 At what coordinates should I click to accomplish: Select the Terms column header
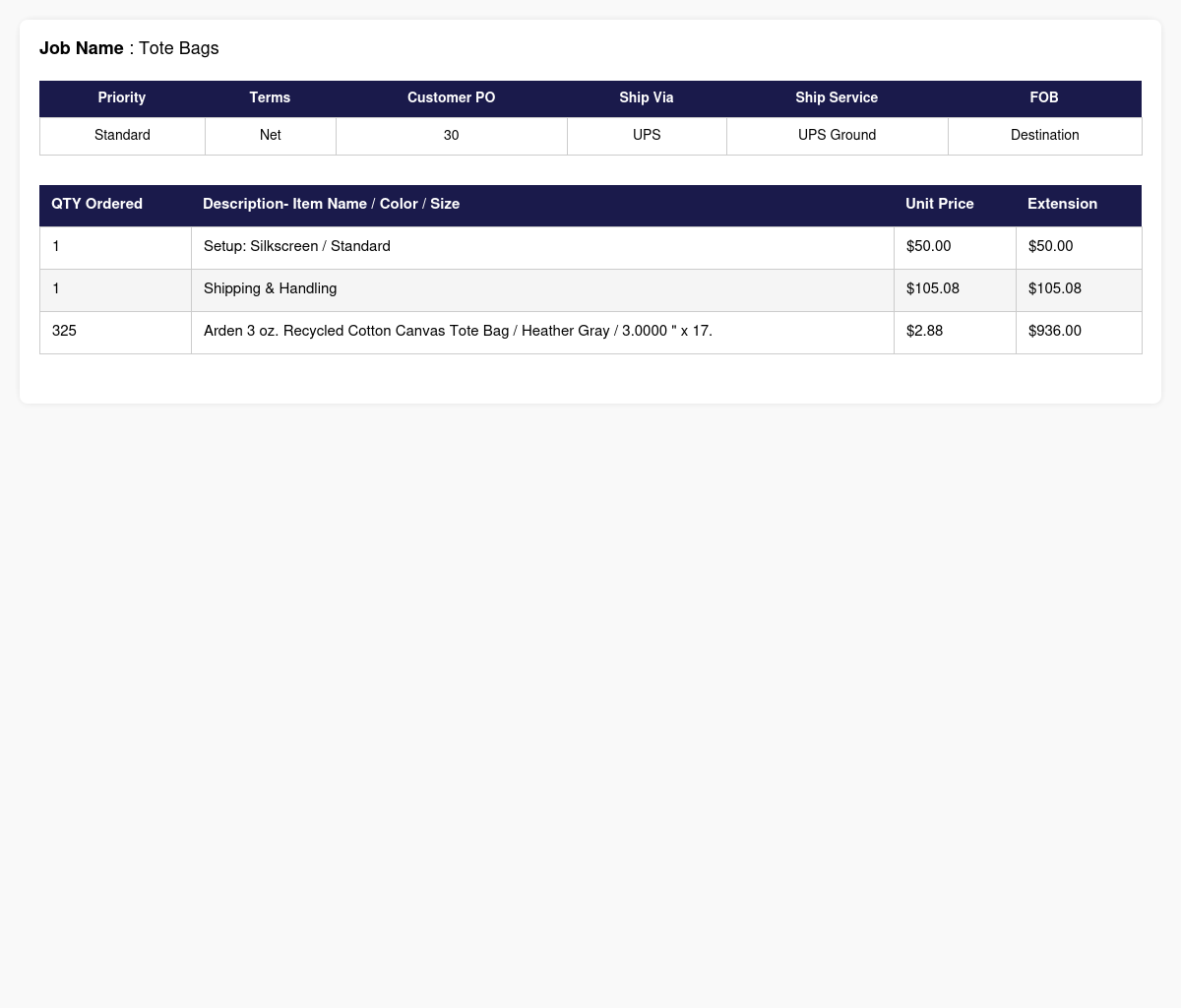point(270,98)
